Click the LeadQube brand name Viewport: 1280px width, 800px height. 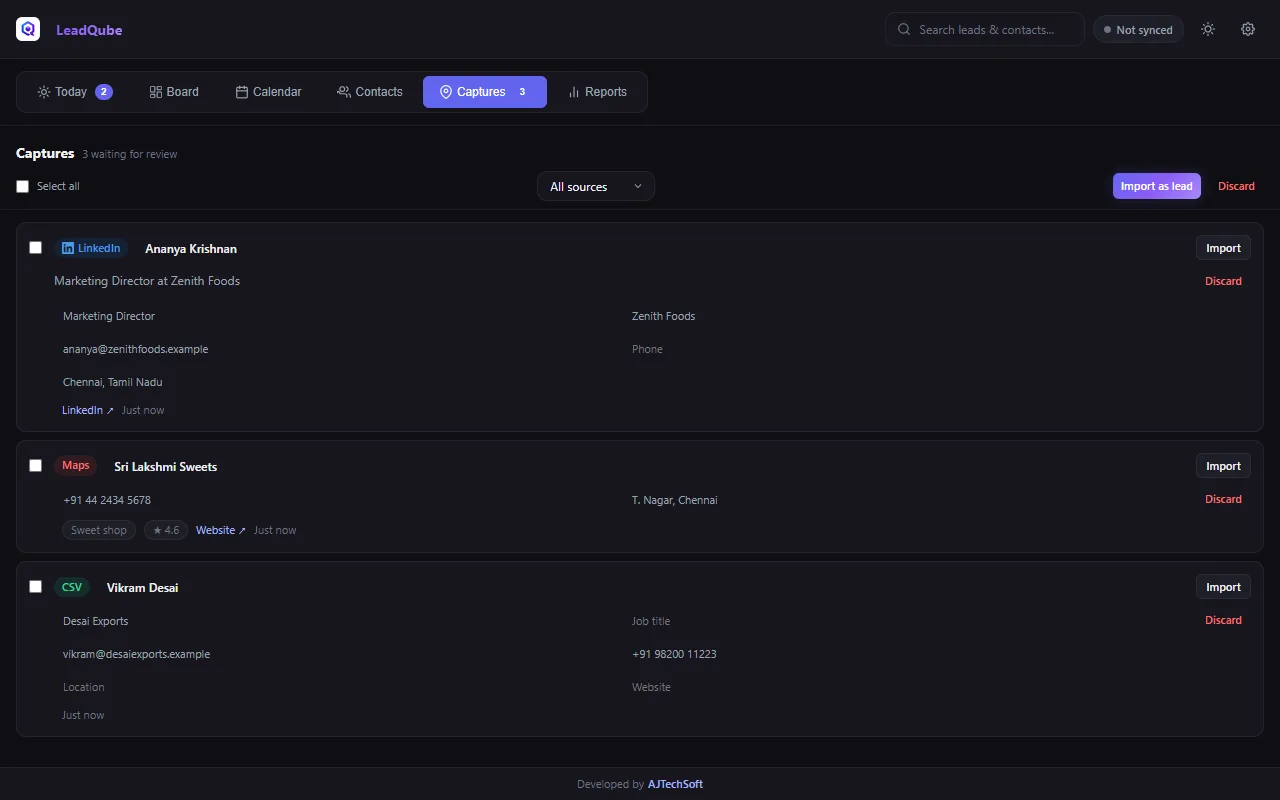pyautogui.click(x=89, y=30)
